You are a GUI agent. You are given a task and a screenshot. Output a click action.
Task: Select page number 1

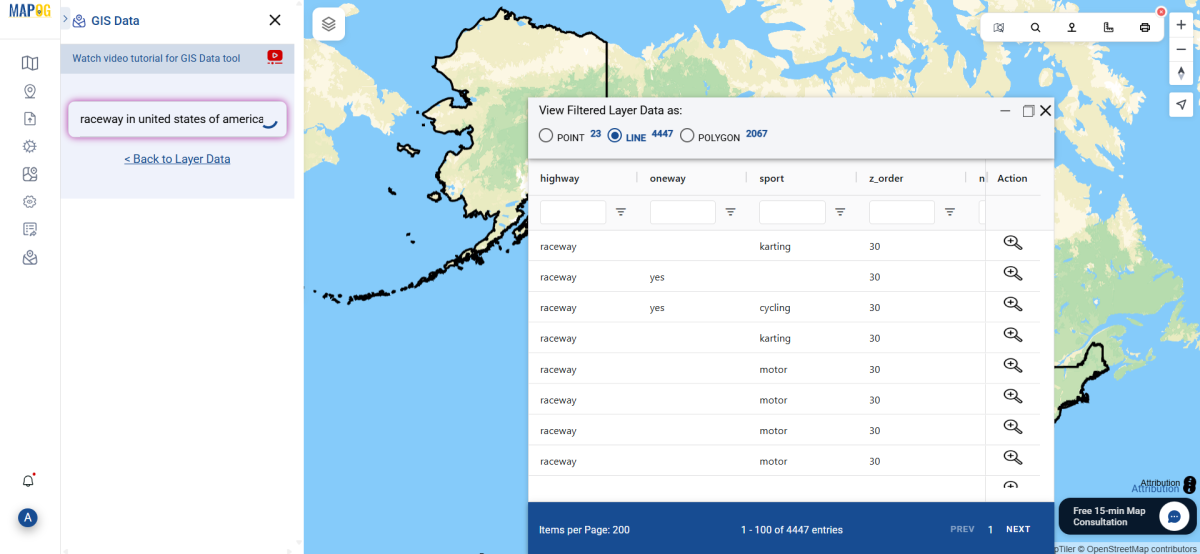990,529
